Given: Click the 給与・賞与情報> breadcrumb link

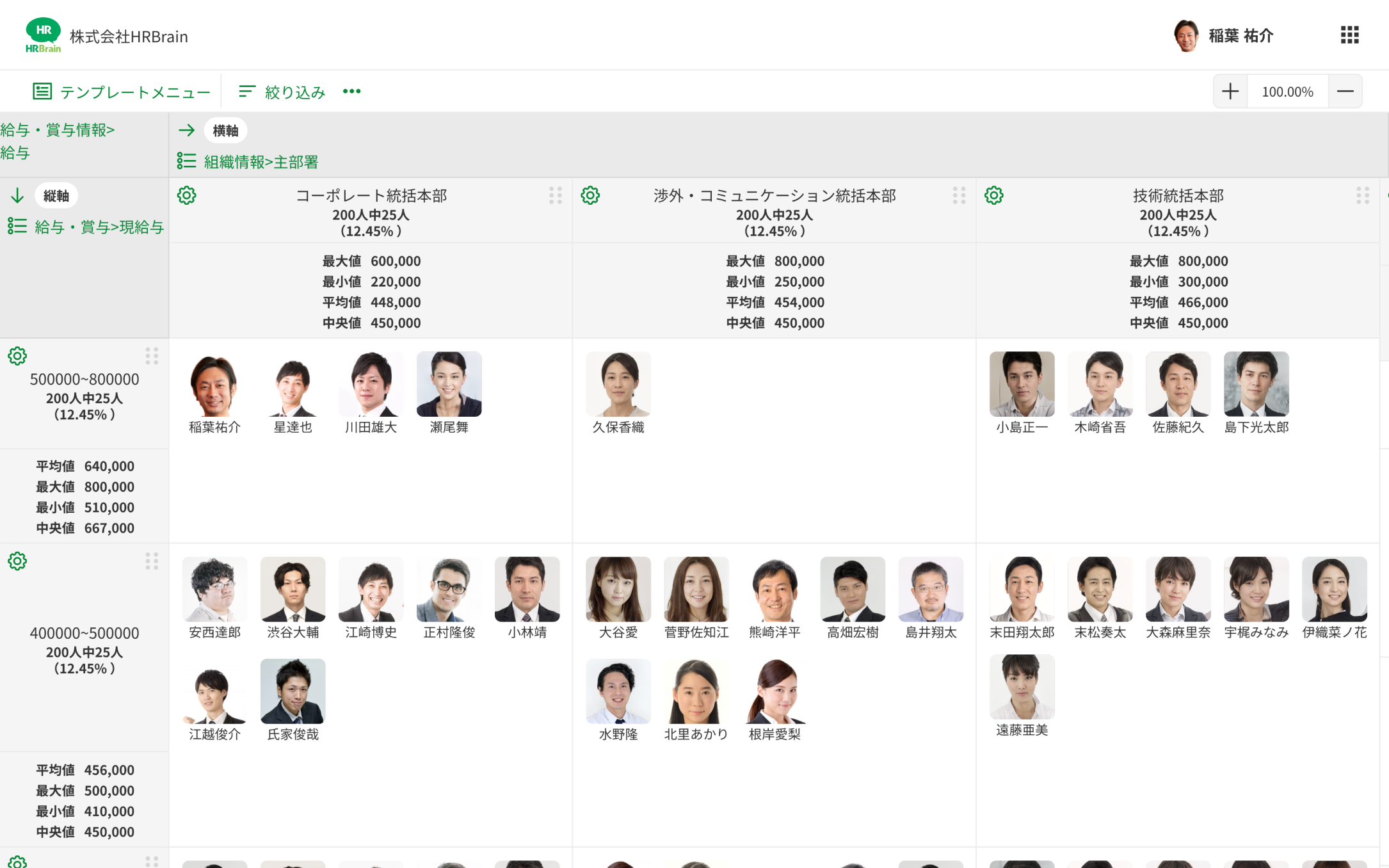Looking at the screenshot, I should [58, 130].
